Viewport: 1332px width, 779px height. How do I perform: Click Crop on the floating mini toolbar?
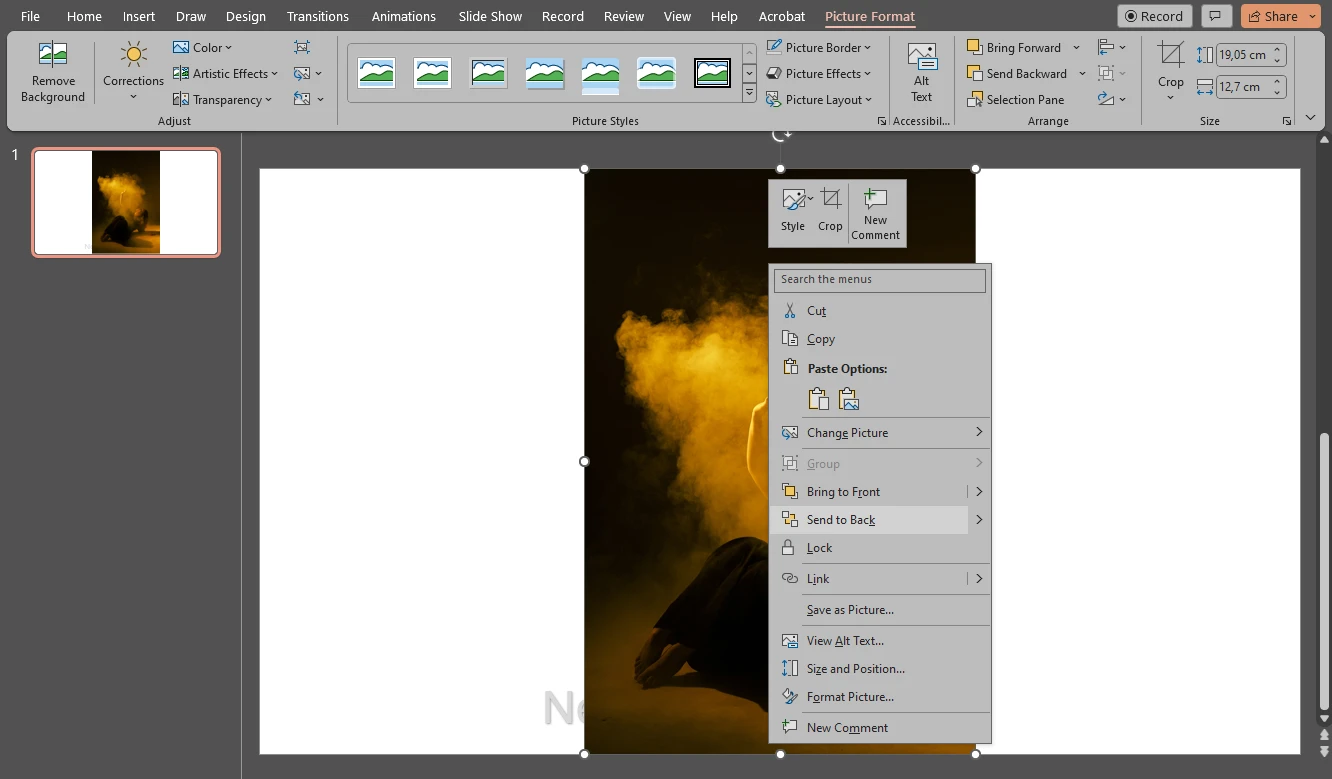tap(830, 210)
